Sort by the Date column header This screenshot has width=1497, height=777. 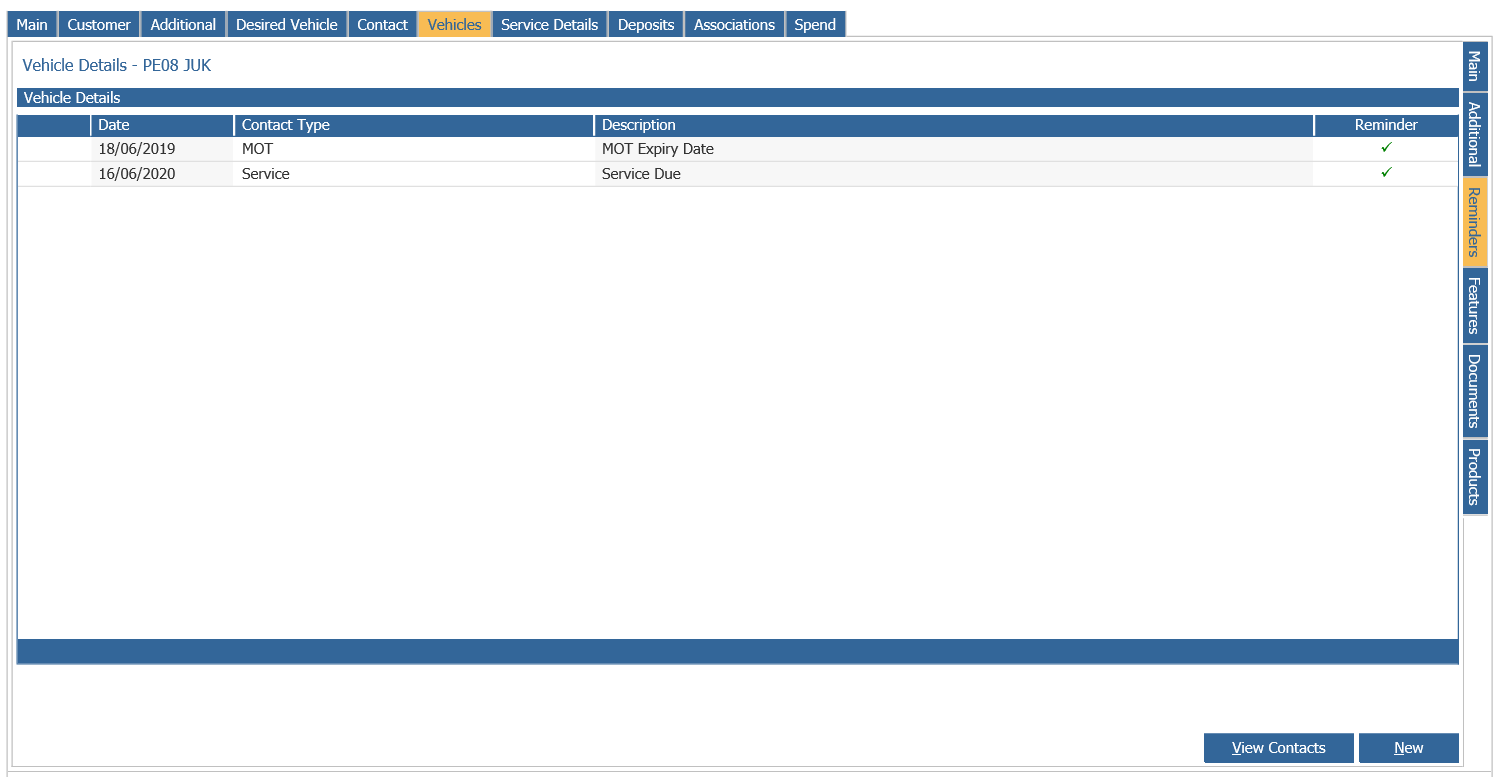[162, 125]
